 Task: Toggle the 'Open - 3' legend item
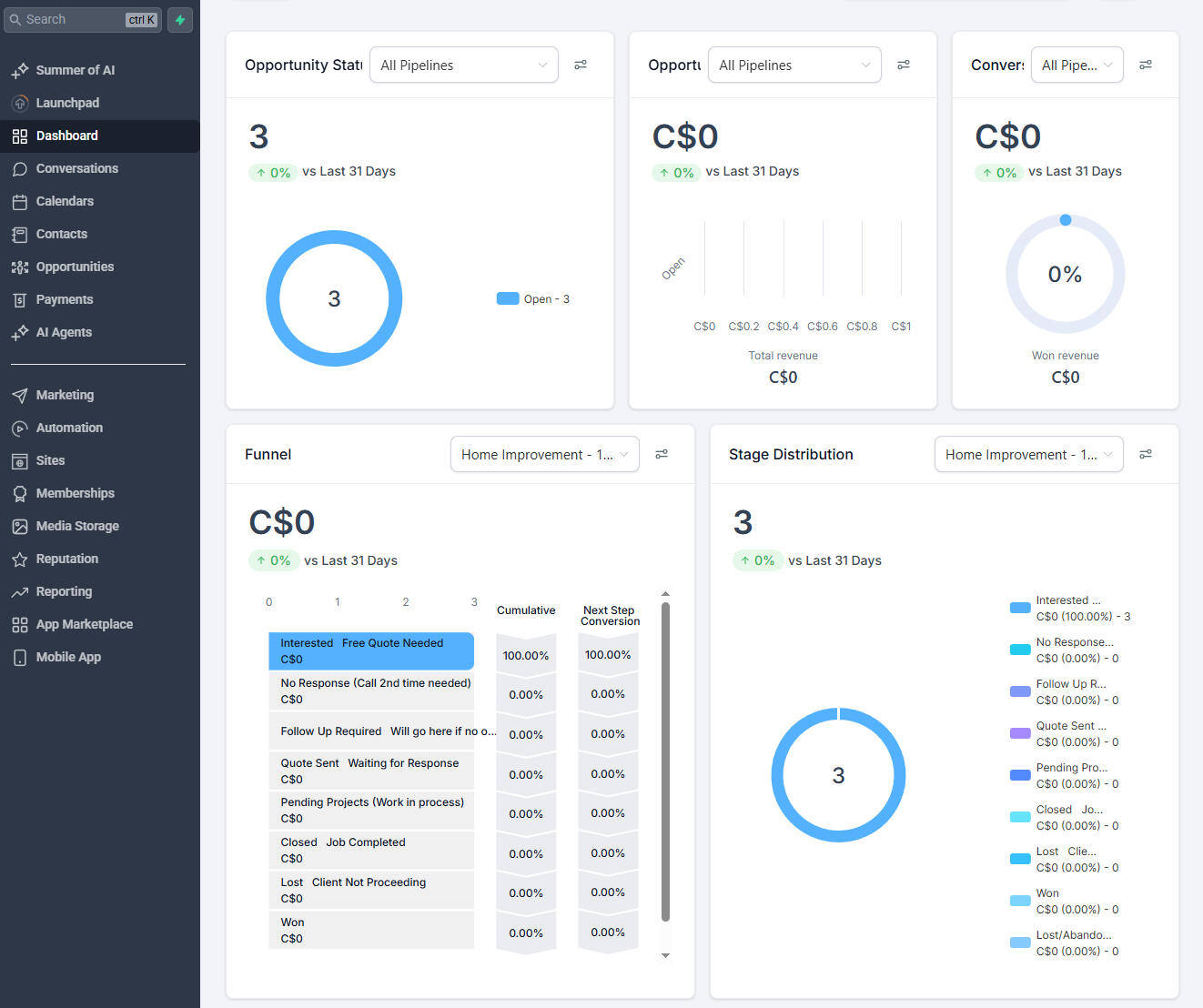(x=534, y=299)
